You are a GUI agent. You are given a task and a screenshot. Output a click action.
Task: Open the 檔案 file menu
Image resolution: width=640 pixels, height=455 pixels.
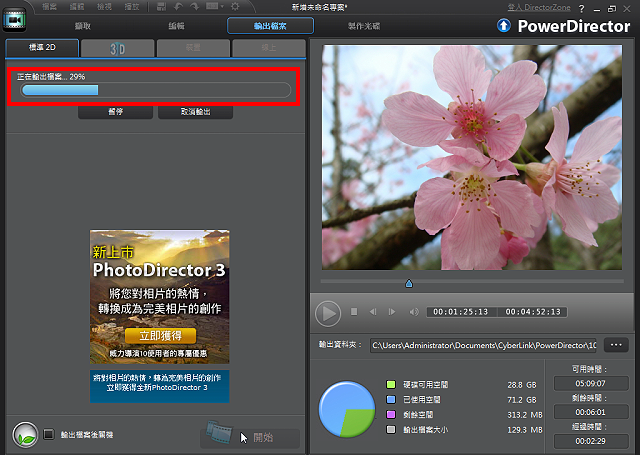[49, 7]
